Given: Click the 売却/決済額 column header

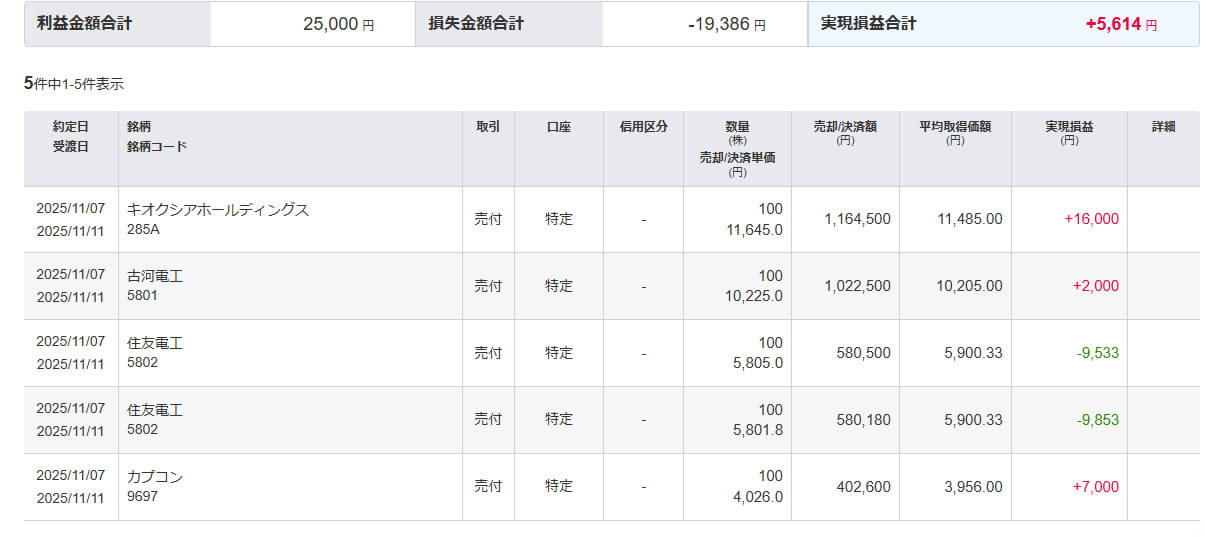Looking at the screenshot, I should coord(845,127).
